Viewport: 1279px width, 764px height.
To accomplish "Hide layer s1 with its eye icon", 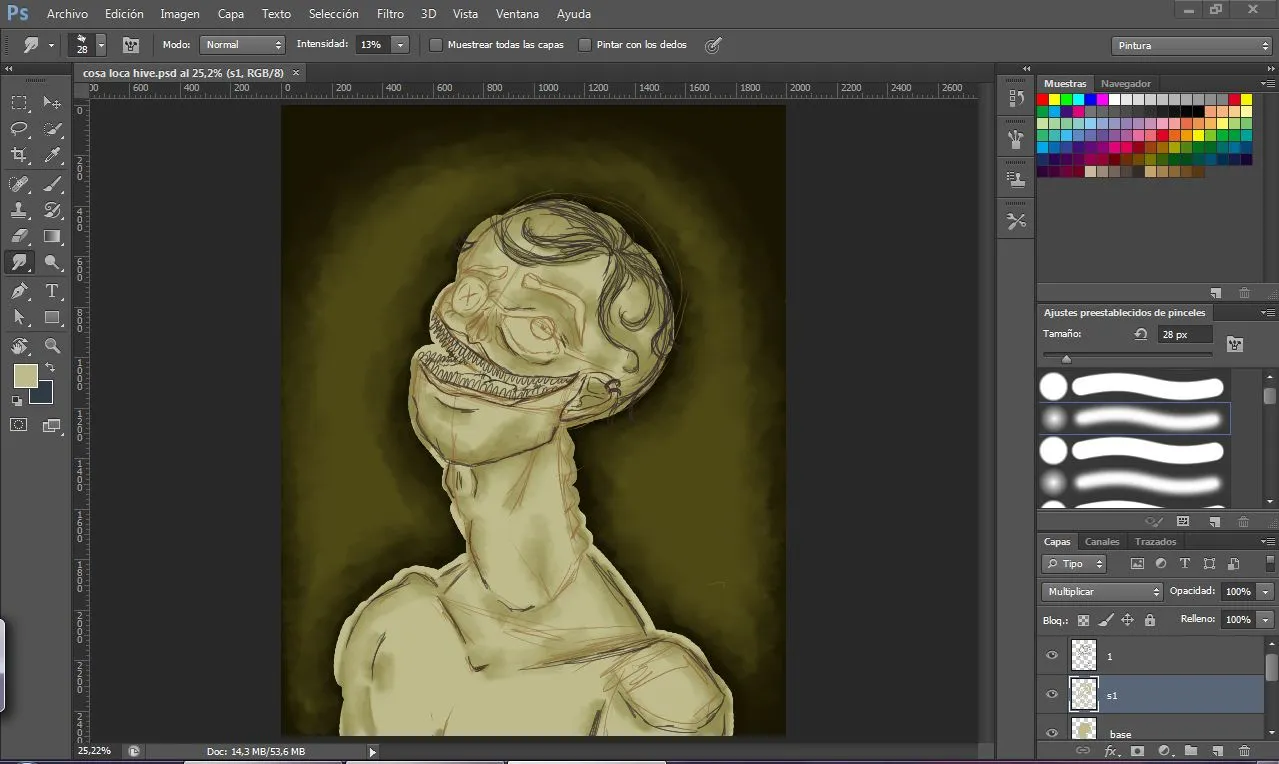I will click(1051, 694).
